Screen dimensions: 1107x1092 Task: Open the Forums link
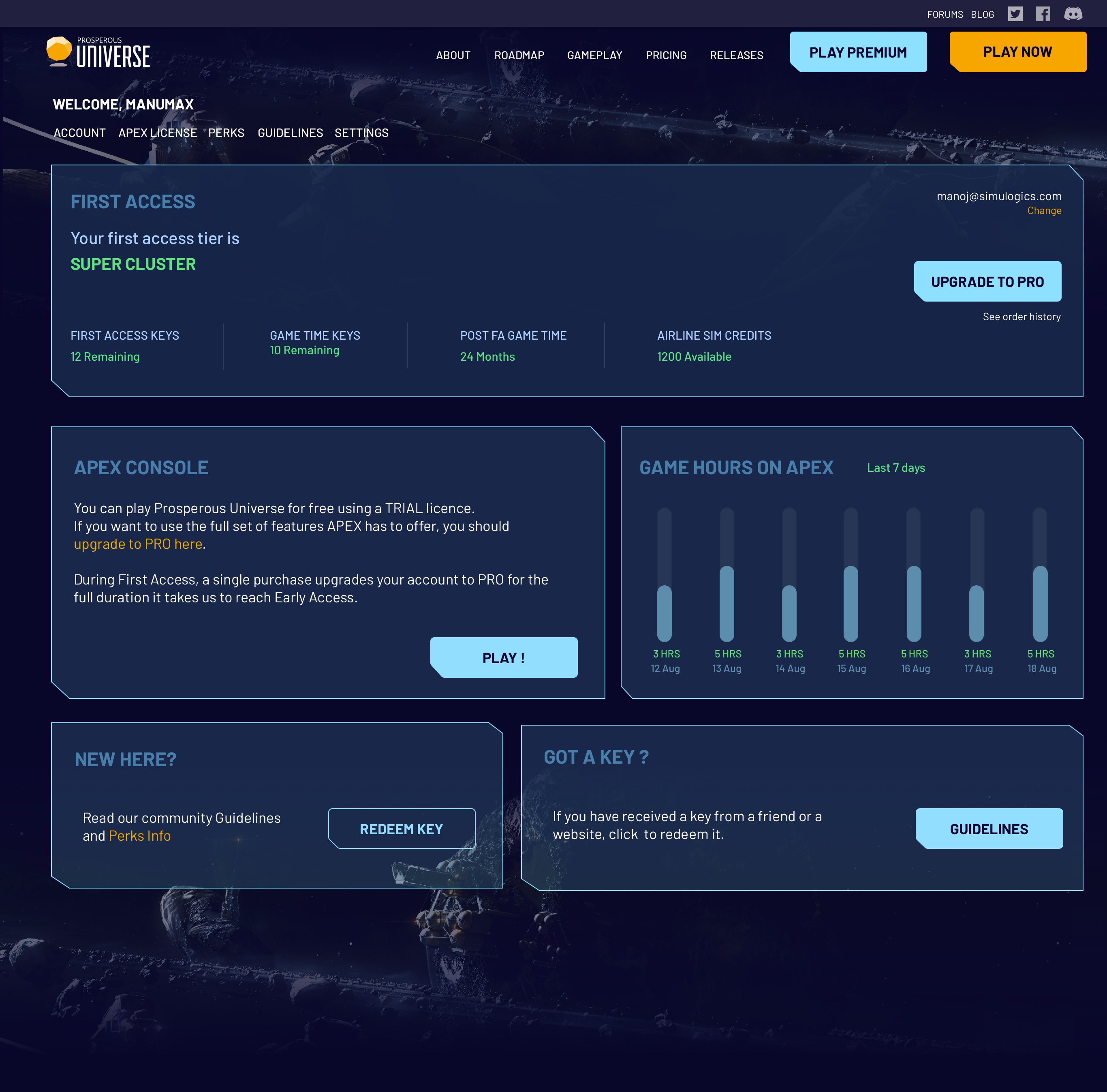(945, 14)
